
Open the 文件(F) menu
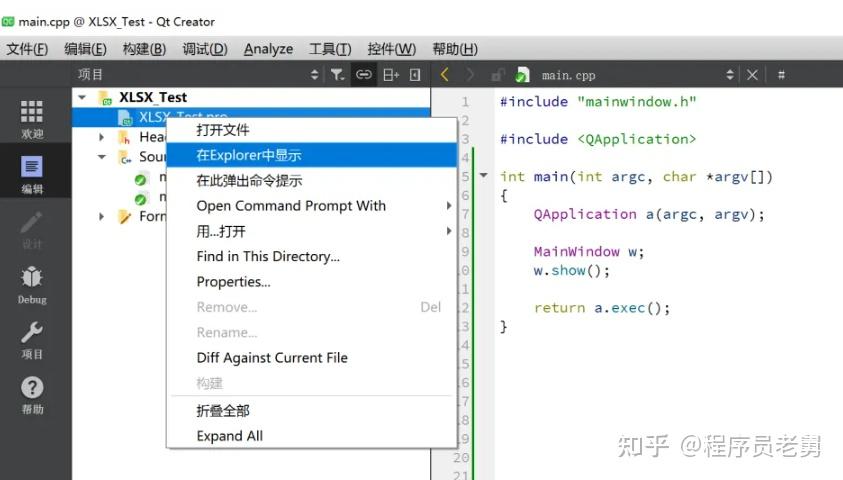(27, 49)
